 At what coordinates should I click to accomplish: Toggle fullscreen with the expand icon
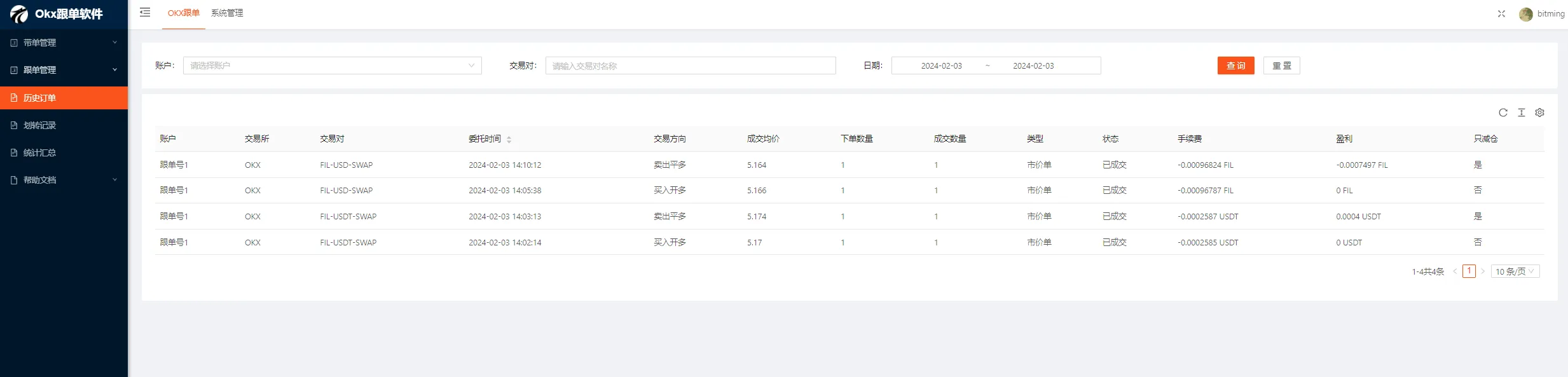[1501, 13]
